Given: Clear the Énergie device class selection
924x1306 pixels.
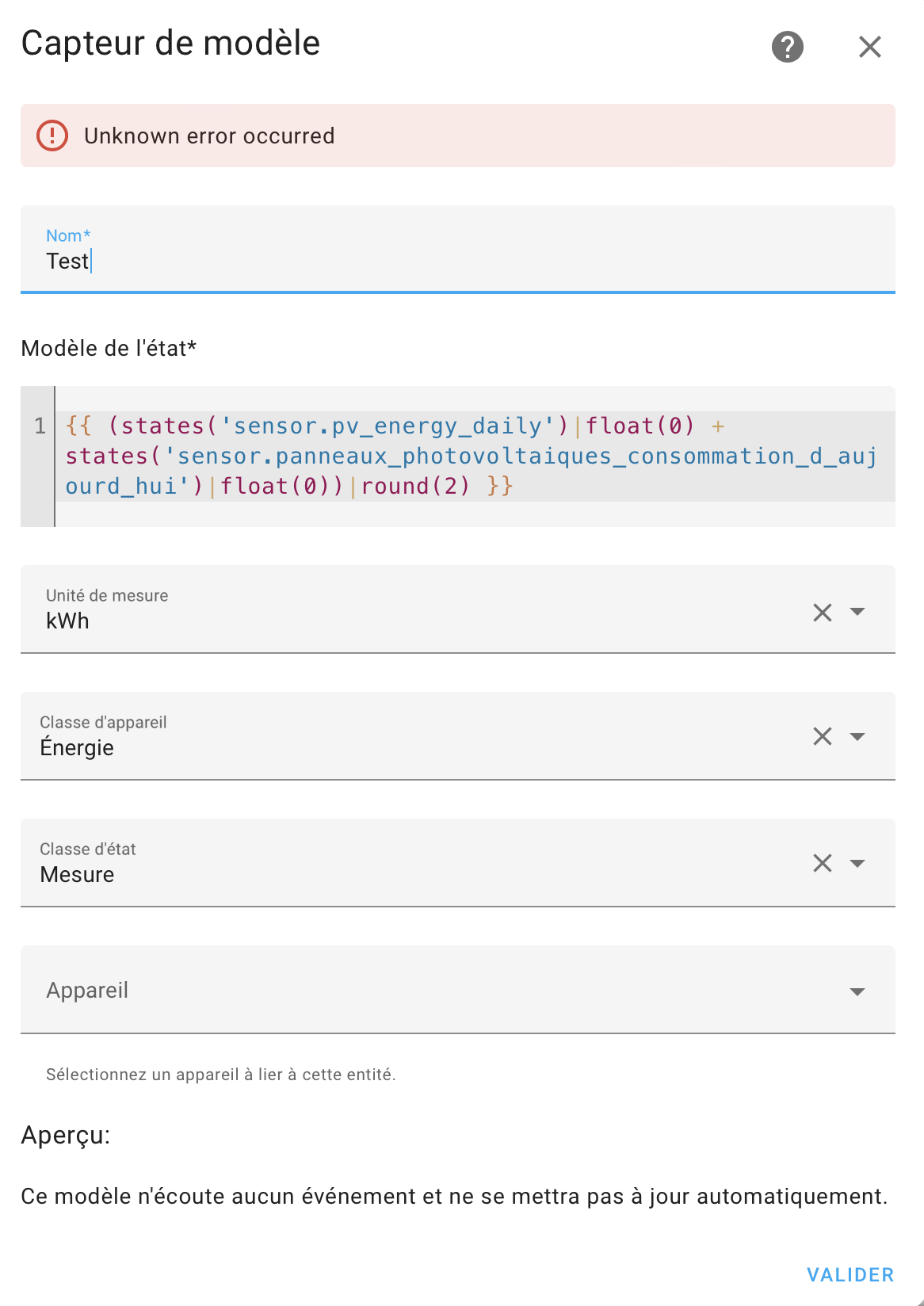Looking at the screenshot, I should [x=823, y=736].
